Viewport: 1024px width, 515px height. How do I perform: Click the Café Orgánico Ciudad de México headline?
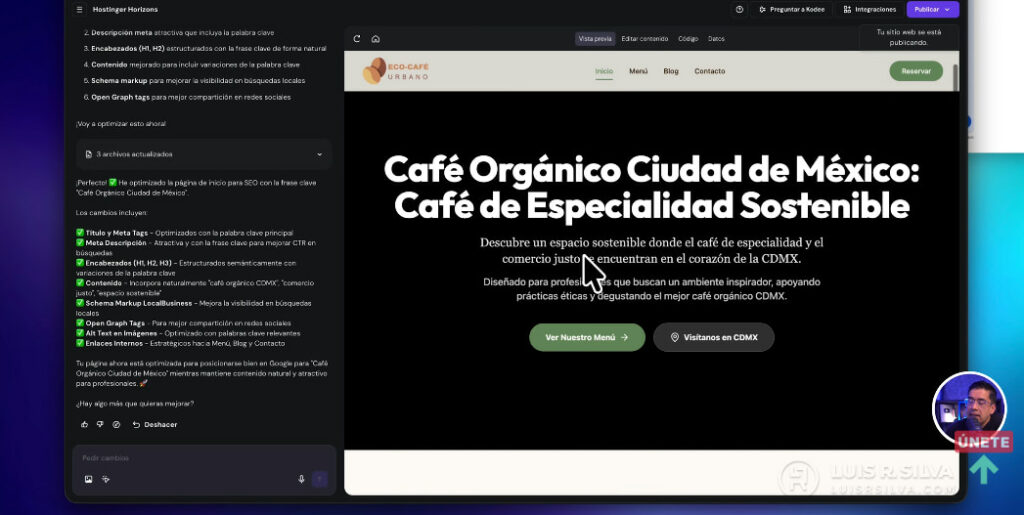click(651, 188)
